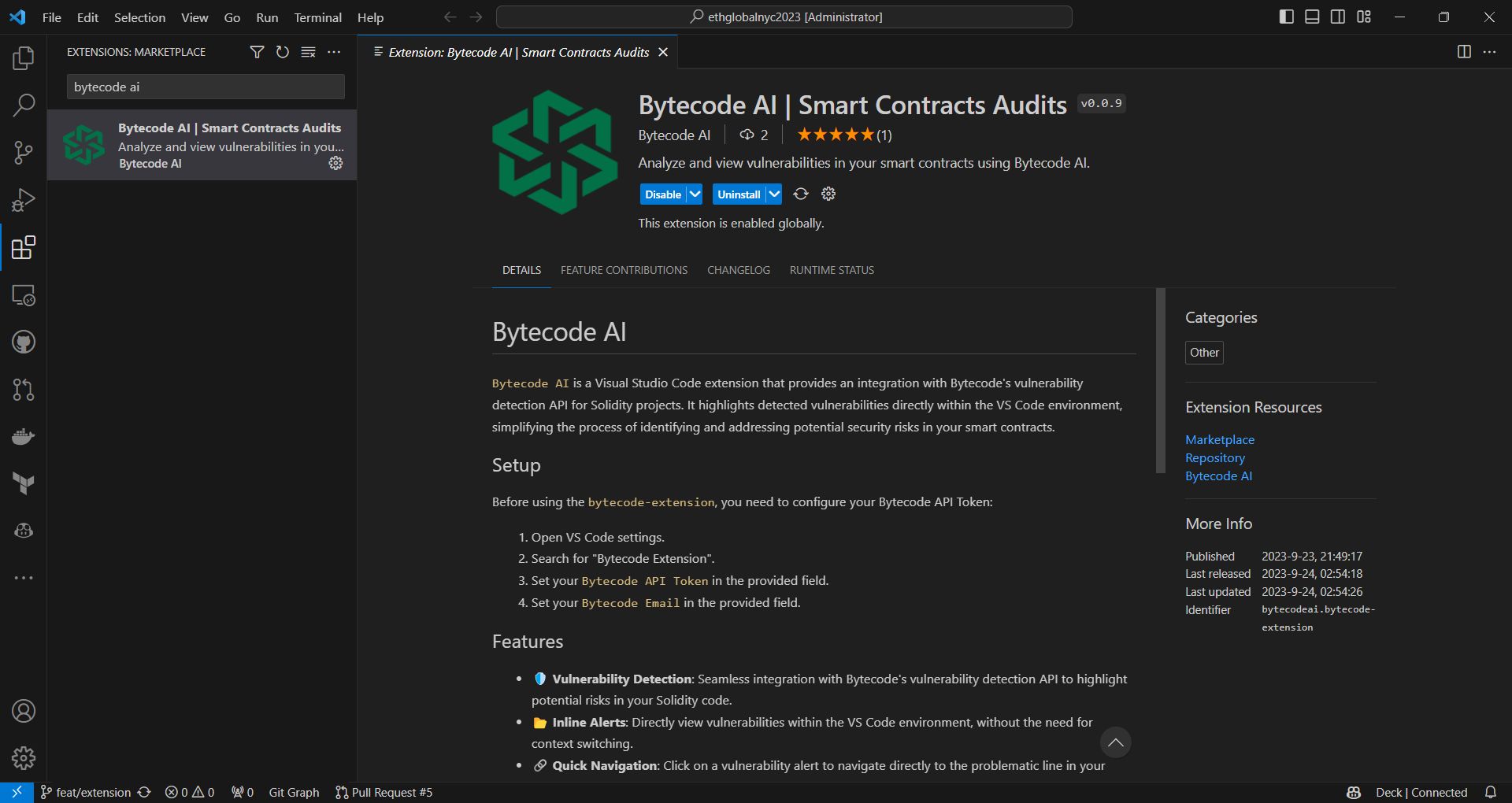The height and width of the screenshot is (803, 1512).
Task: Select the Details tab
Action: pyautogui.click(x=521, y=270)
